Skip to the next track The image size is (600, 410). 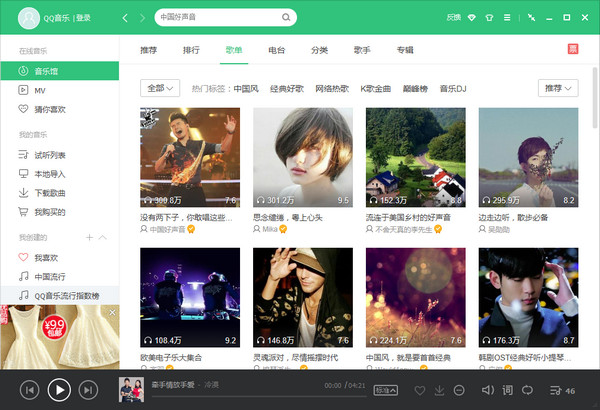pyautogui.click(x=88, y=389)
